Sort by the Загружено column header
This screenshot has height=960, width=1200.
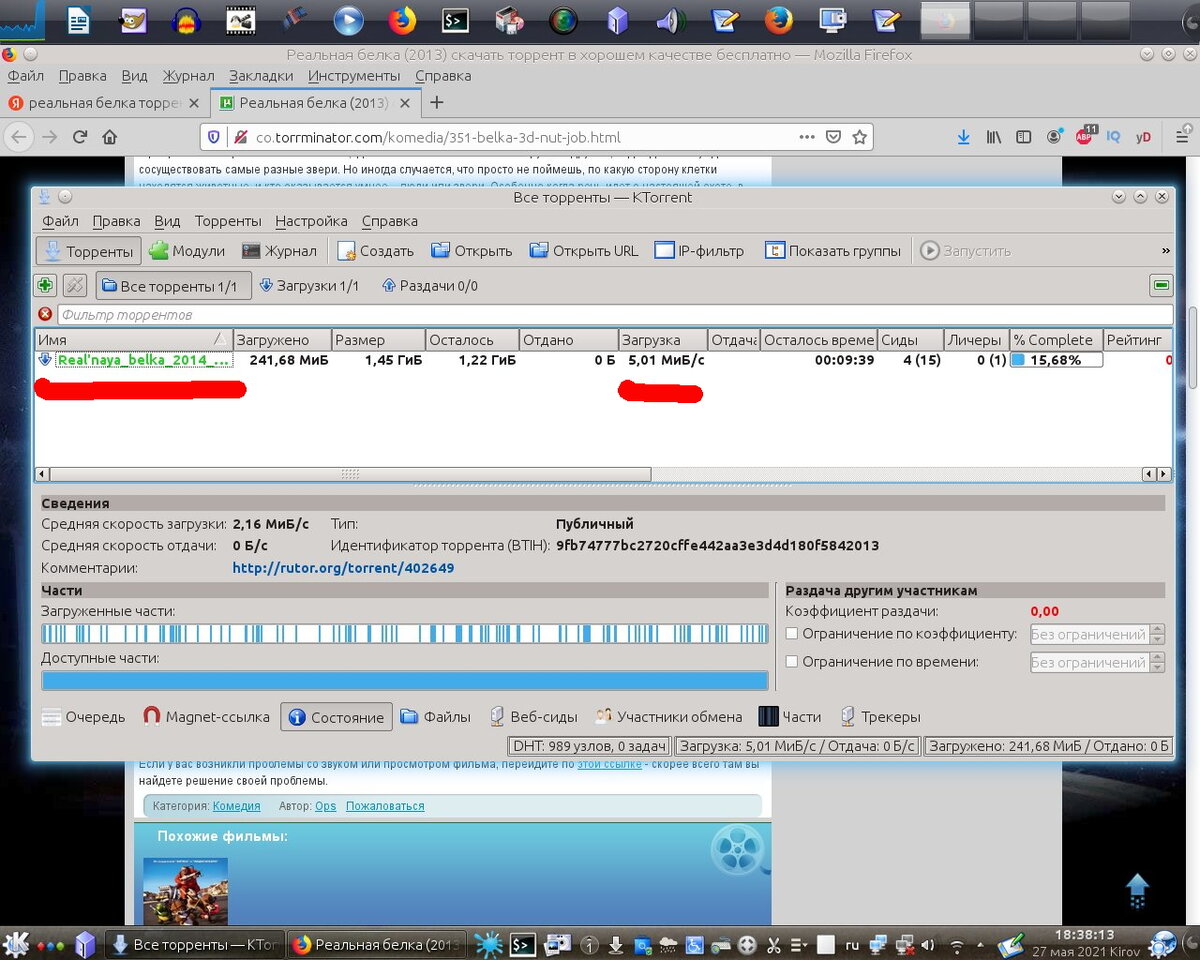(x=282, y=340)
